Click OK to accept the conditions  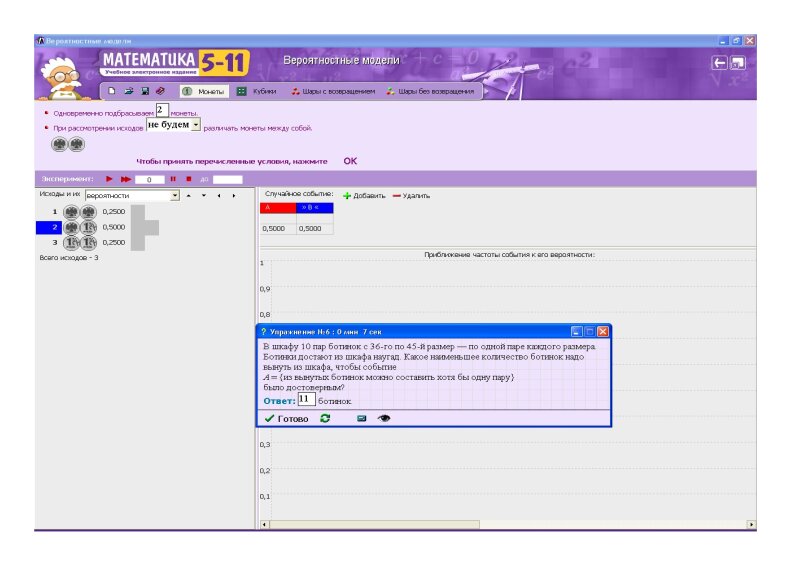click(350, 160)
